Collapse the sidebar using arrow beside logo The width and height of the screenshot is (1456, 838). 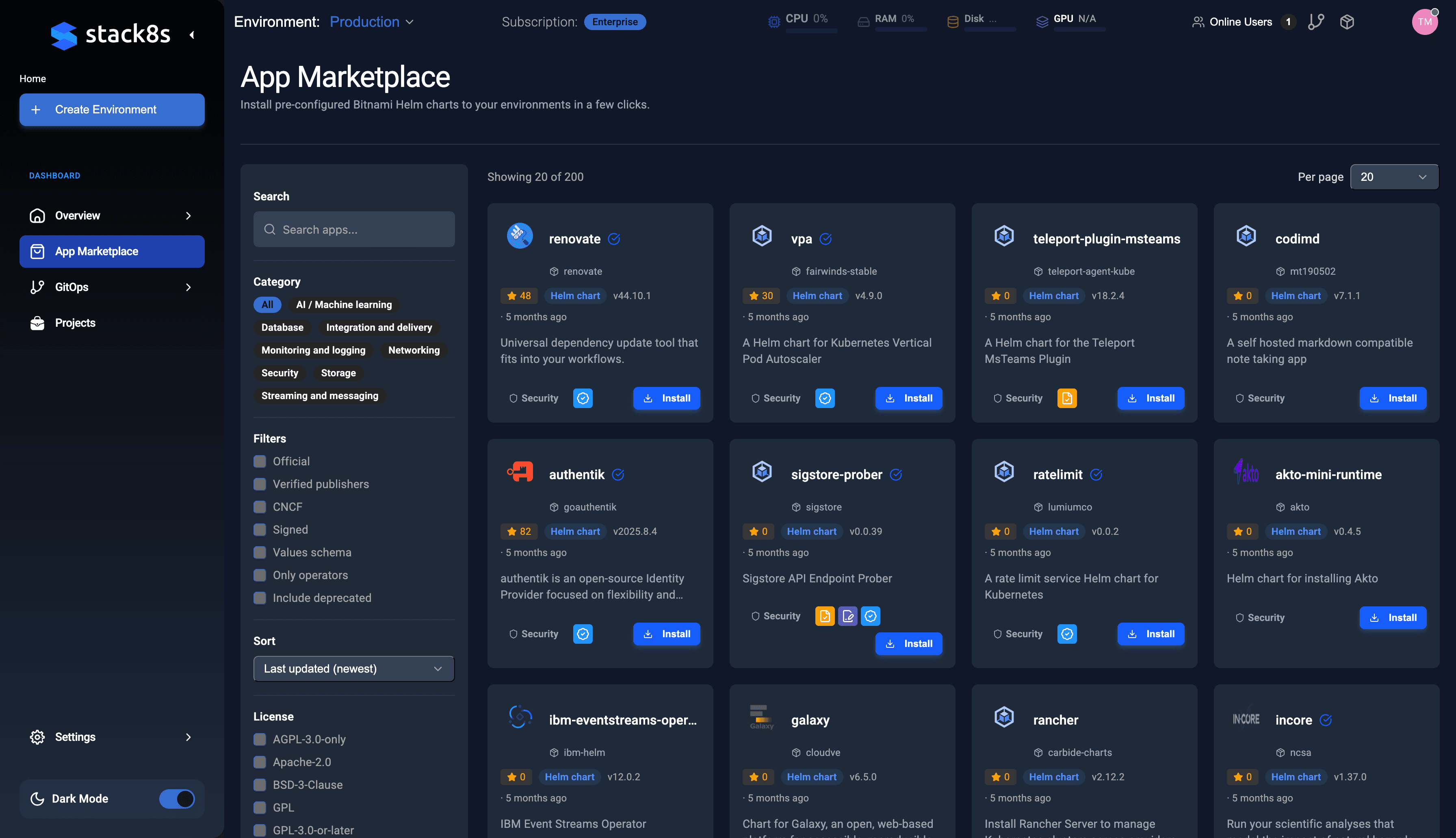pyautogui.click(x=192, y=35)
